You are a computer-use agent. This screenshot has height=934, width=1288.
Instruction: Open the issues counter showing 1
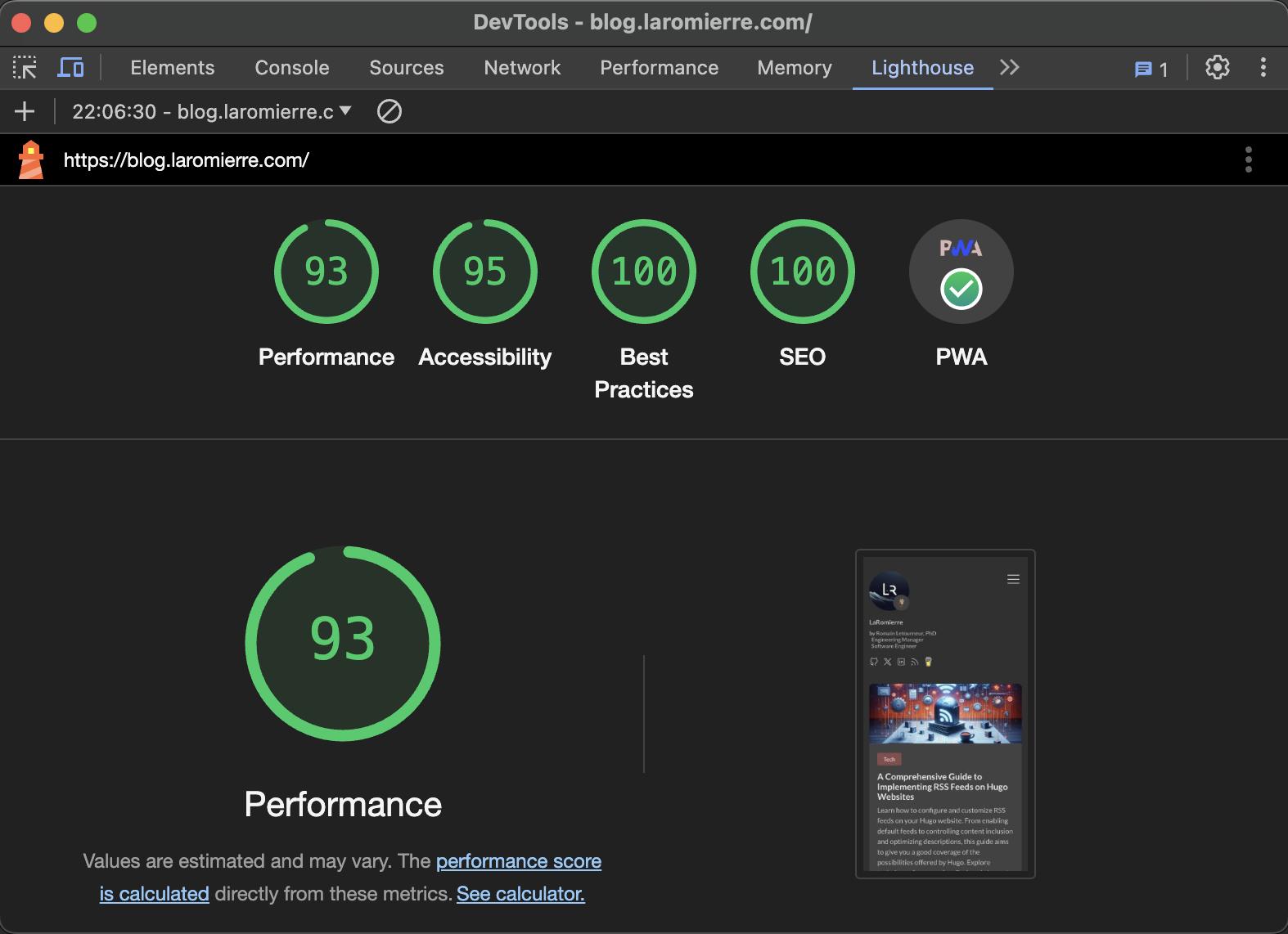tap(1151, 70)
